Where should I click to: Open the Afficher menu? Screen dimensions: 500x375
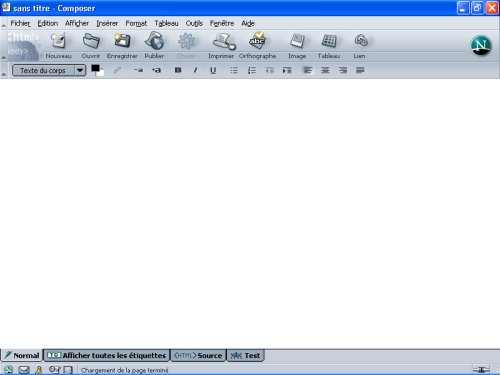[x=77, y=23]
